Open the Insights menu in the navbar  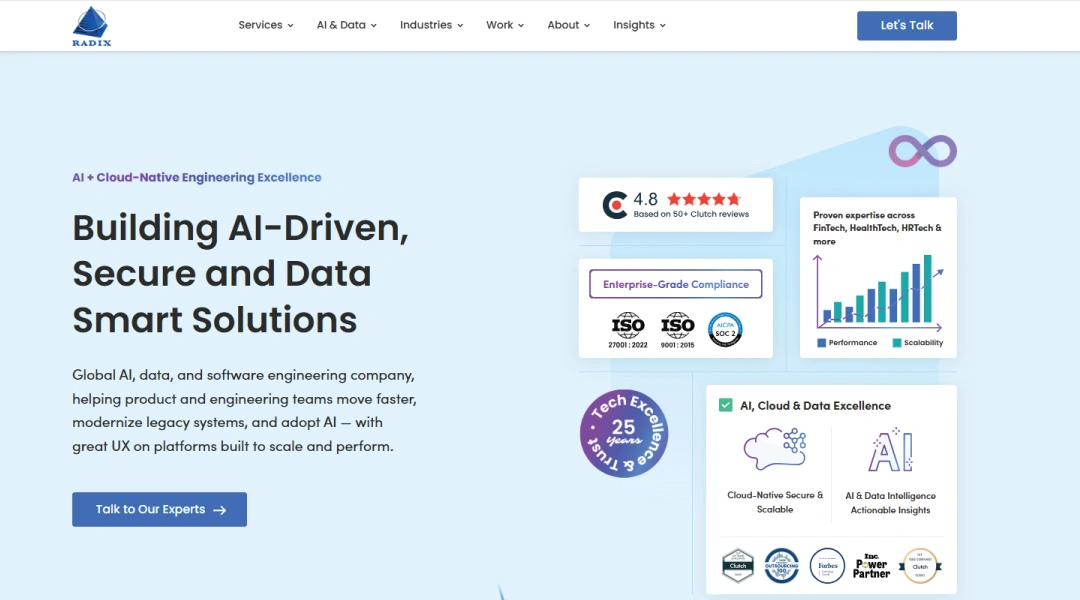[639, 25]
